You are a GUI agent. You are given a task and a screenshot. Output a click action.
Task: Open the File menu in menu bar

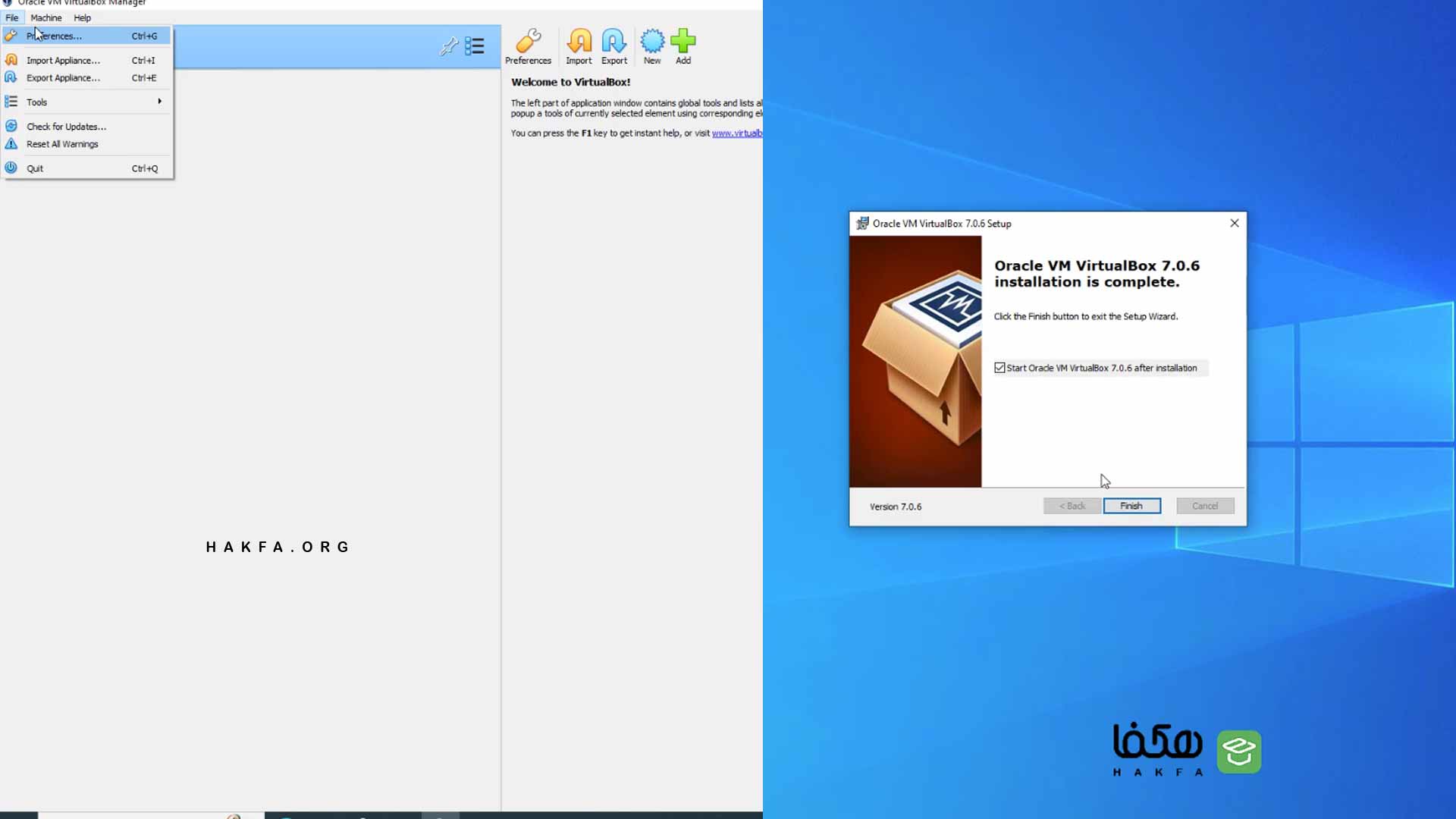tap(12, 17)
